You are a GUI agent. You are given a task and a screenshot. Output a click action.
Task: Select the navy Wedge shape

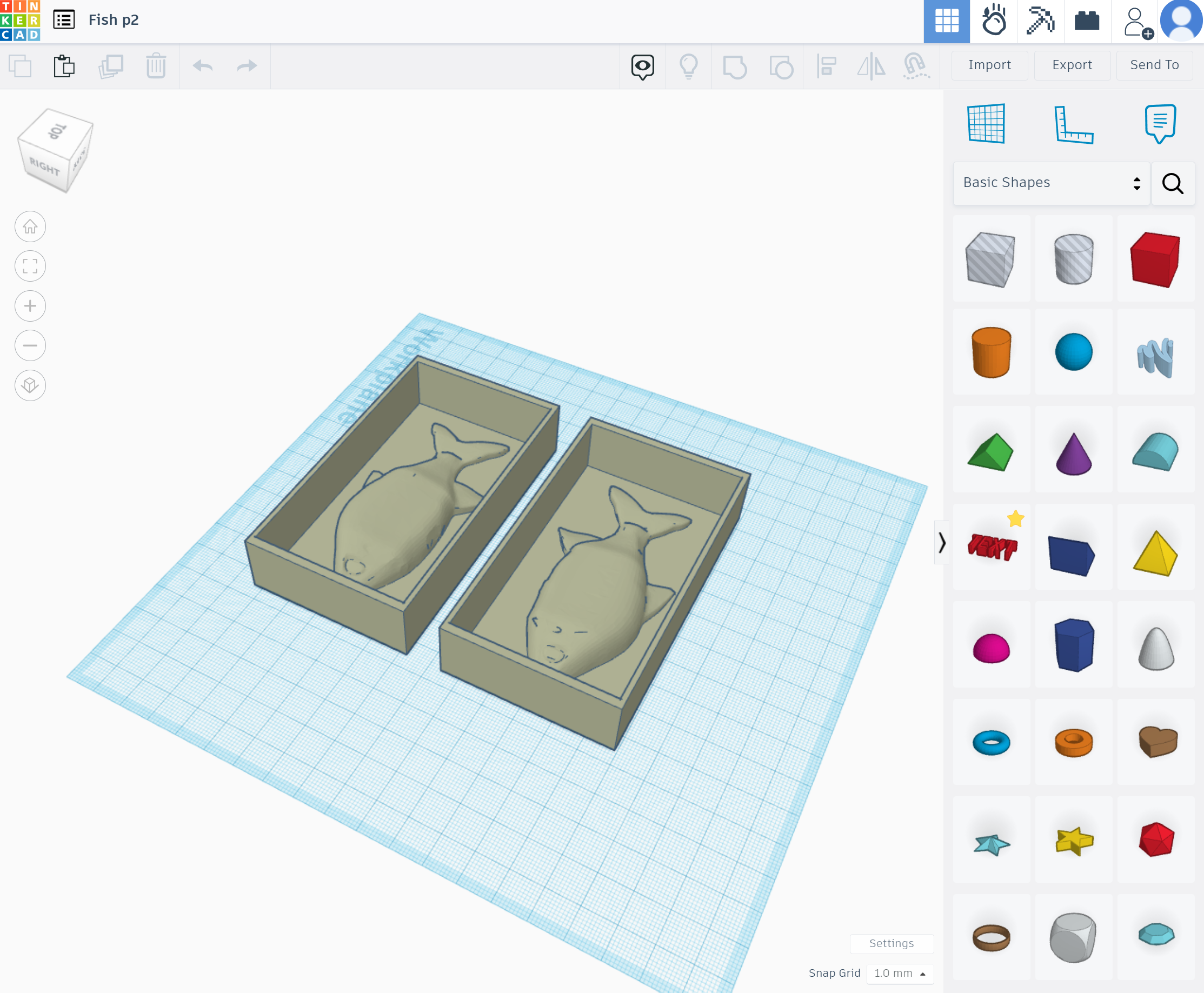1074,548
